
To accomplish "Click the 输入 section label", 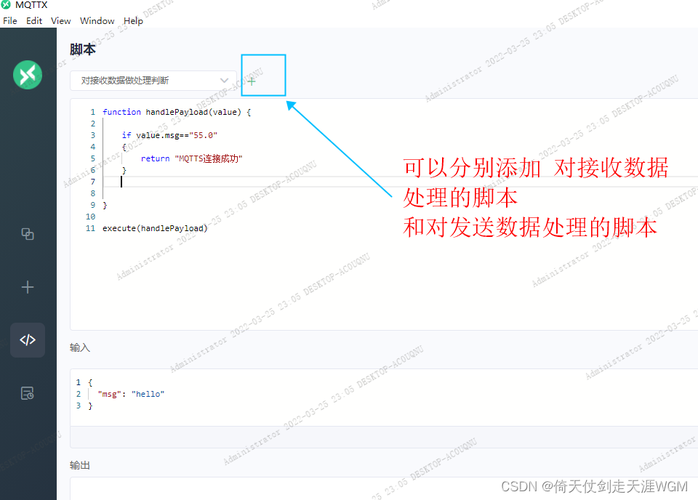I will 80,348.
